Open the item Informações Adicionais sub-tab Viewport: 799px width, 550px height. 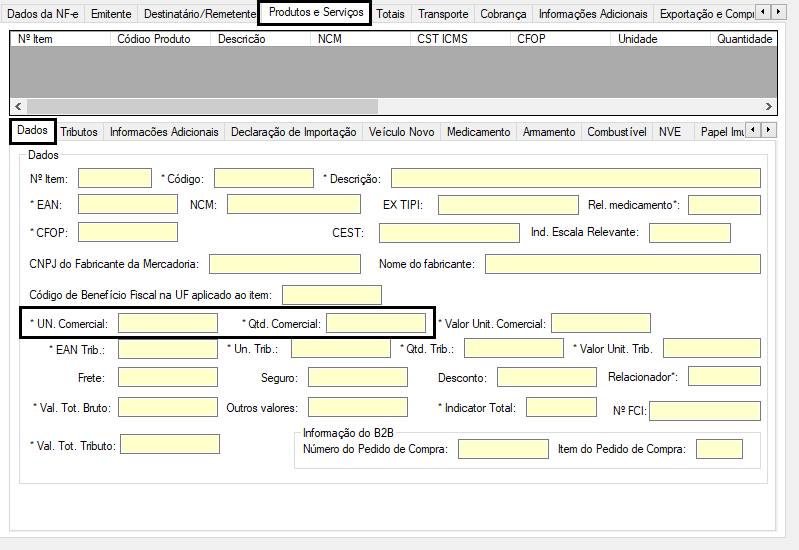(x=164, y=132)
